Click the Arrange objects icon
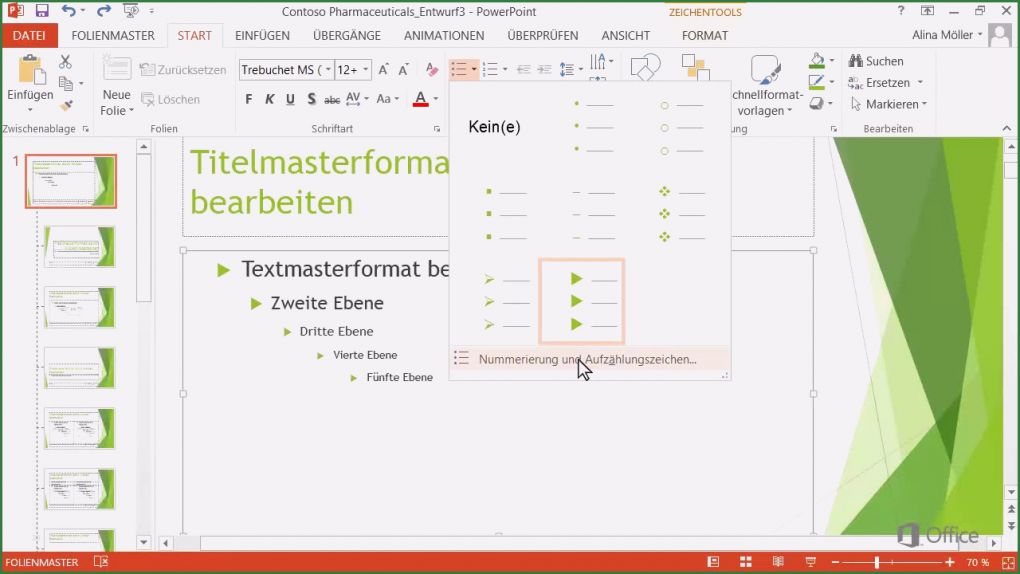The image size is (1020, 574). pos(695,68)
